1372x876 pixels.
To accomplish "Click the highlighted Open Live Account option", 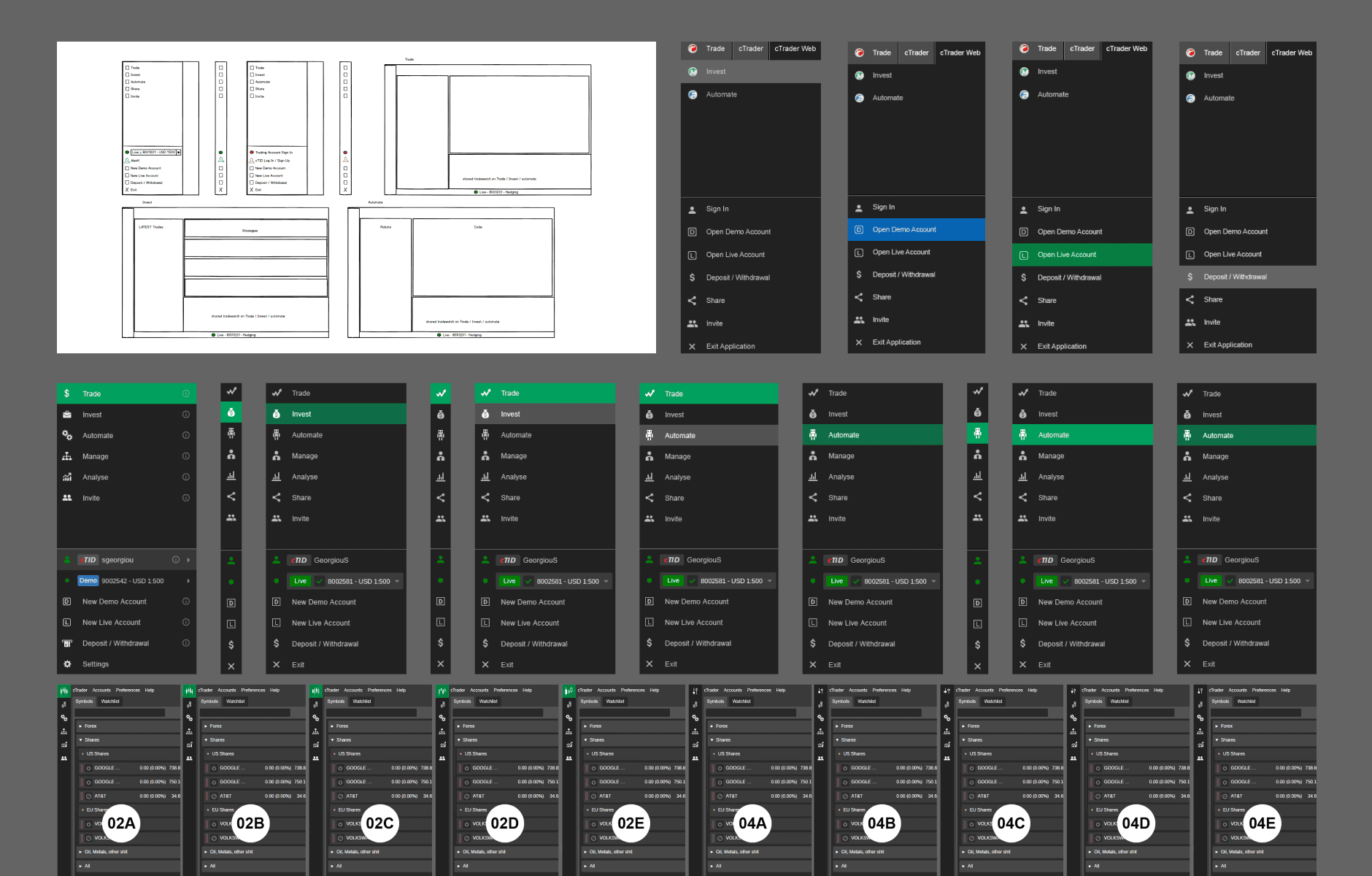I will click(x=1066, y=254).
